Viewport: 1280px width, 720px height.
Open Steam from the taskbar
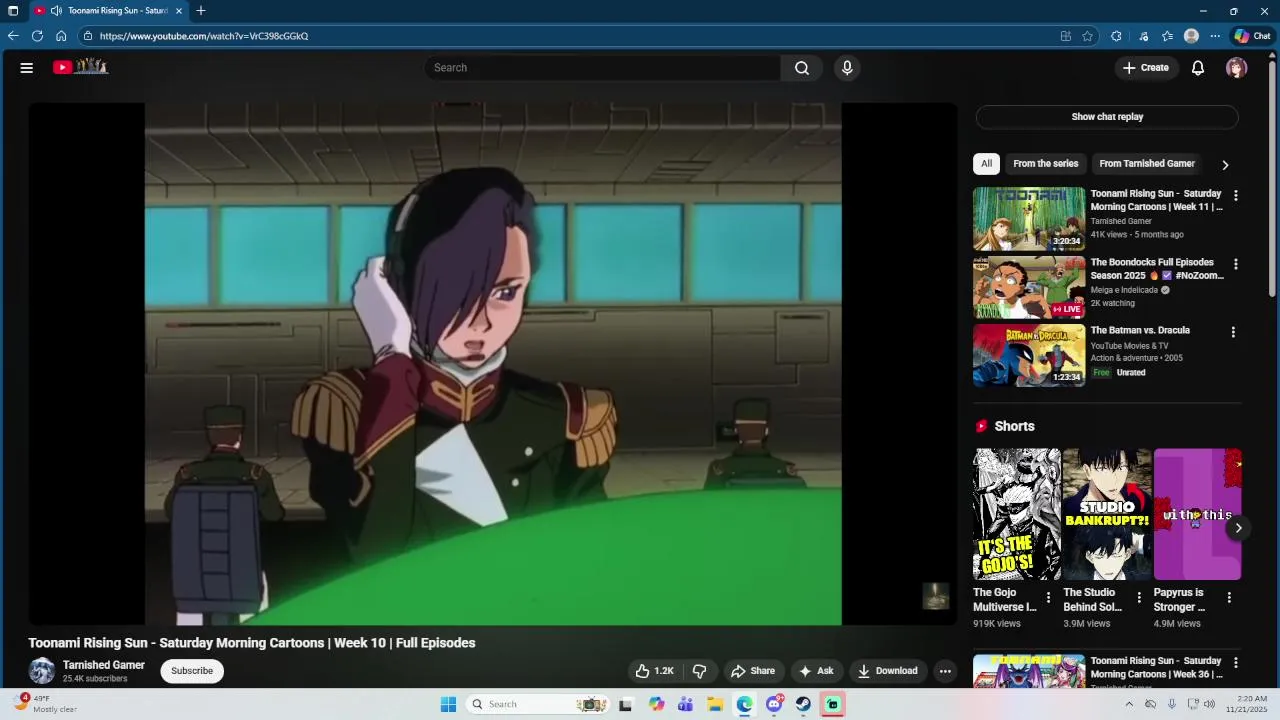pos(803,704)
